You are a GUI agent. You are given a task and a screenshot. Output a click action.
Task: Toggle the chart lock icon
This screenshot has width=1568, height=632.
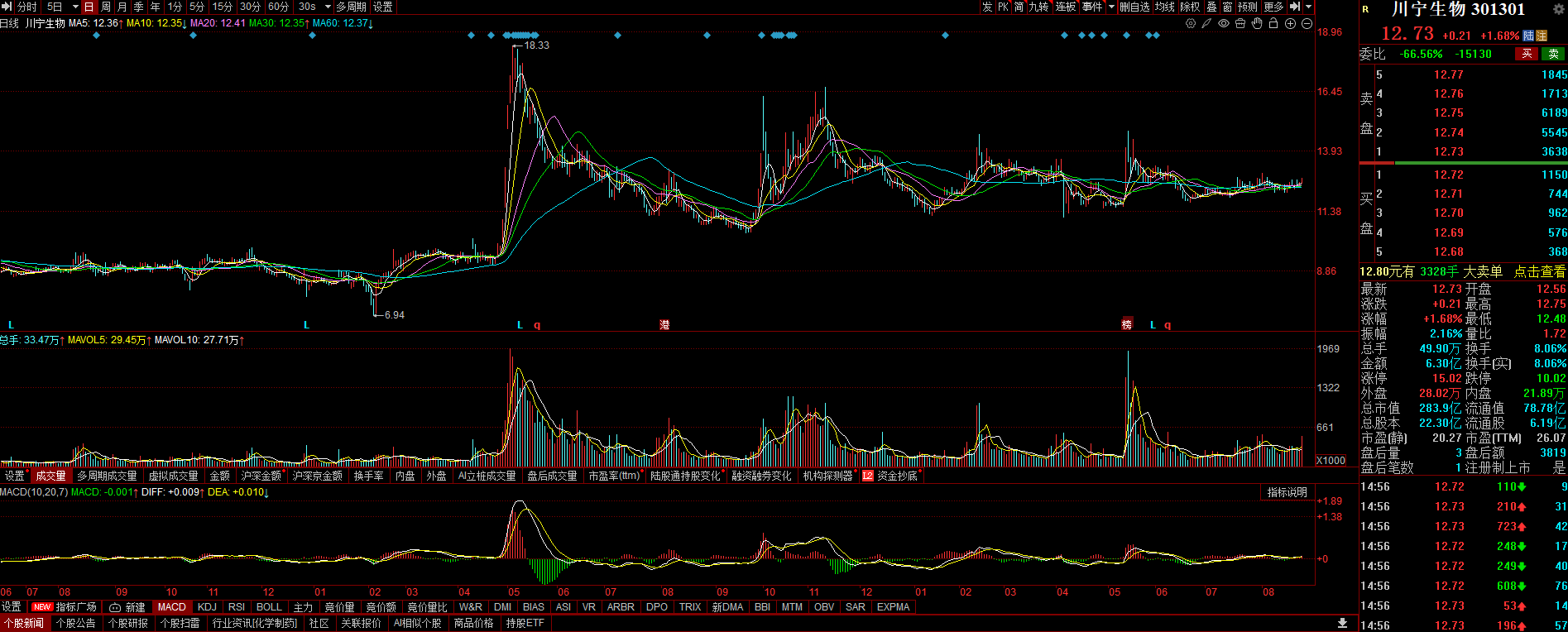(1273, 23)
